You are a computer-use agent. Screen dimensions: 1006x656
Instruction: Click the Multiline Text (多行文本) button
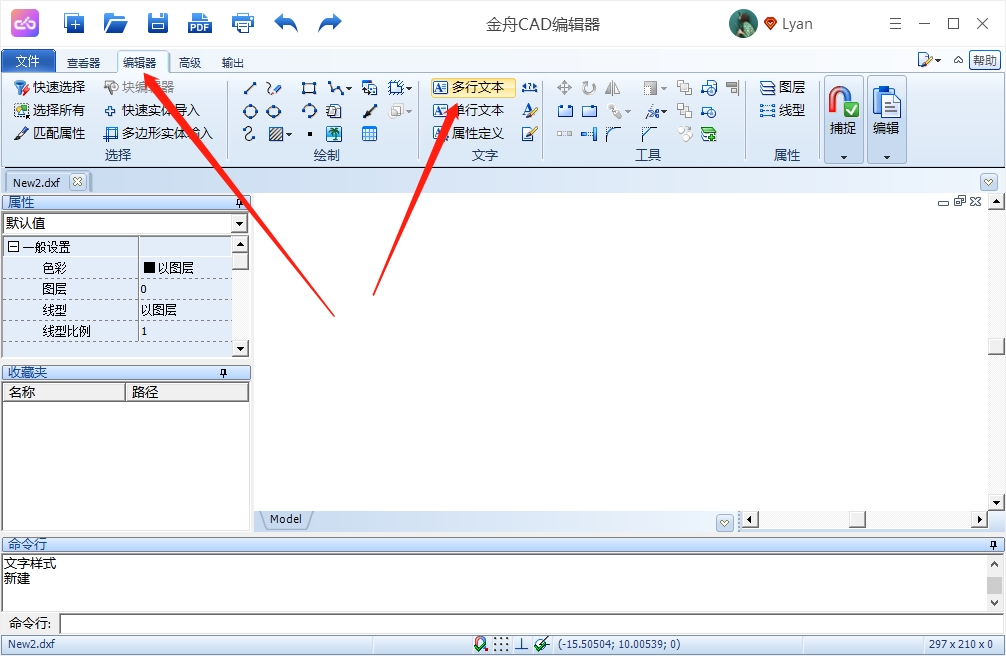click(473, 87)
